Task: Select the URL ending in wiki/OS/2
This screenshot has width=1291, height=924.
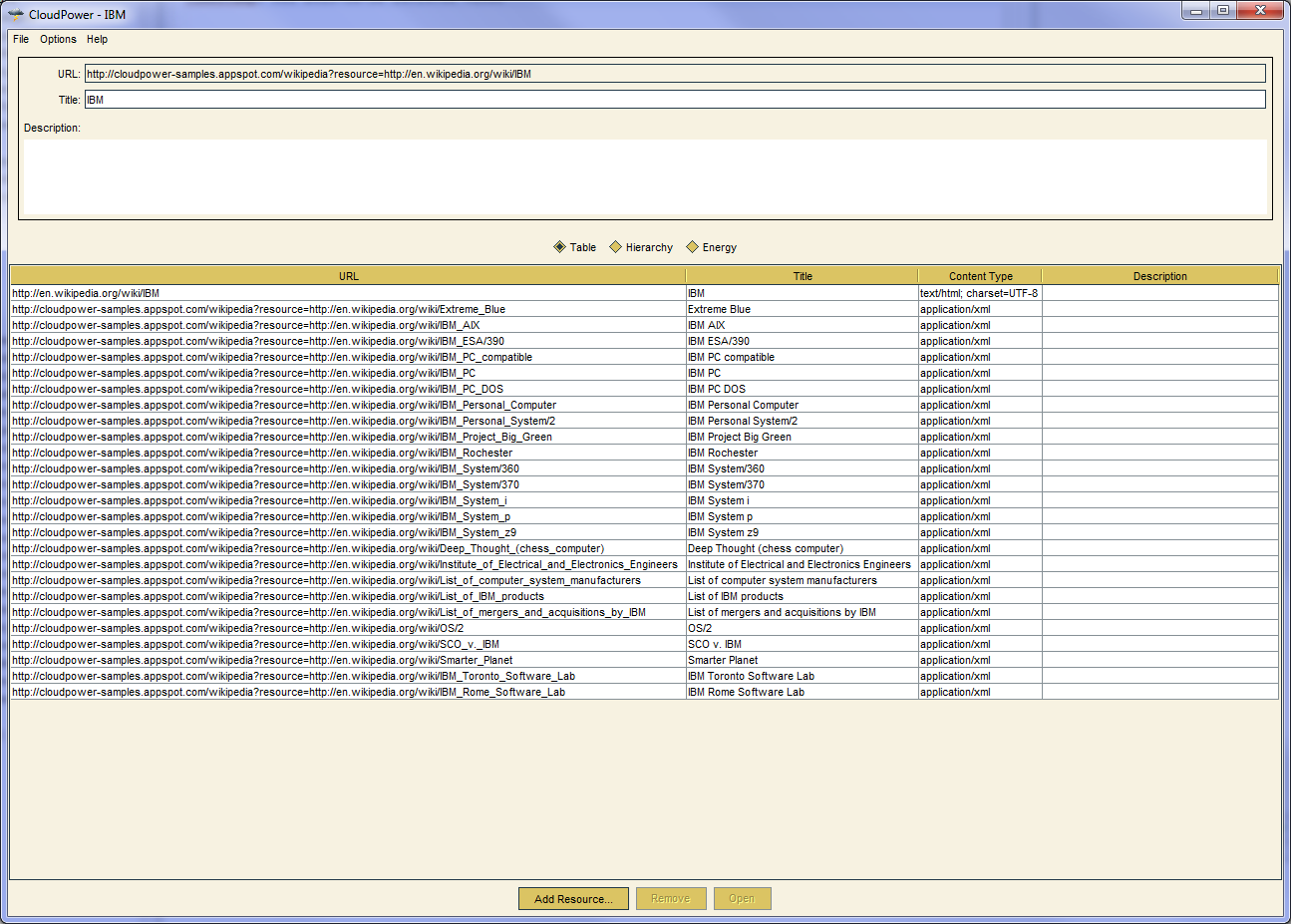Action: click(348, 628)
